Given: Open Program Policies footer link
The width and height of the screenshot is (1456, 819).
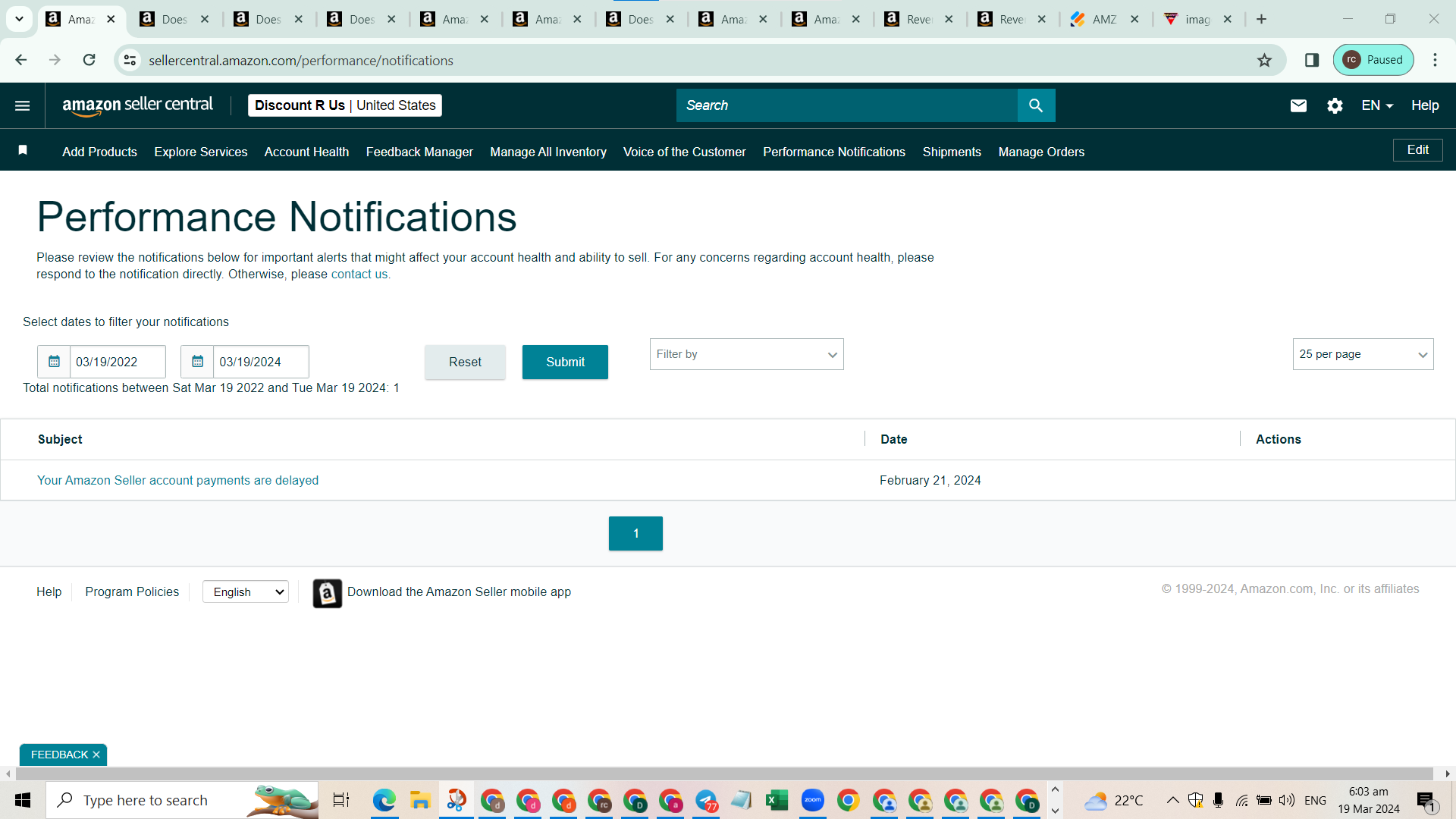Looking at the screenshot, I should 132,591.
